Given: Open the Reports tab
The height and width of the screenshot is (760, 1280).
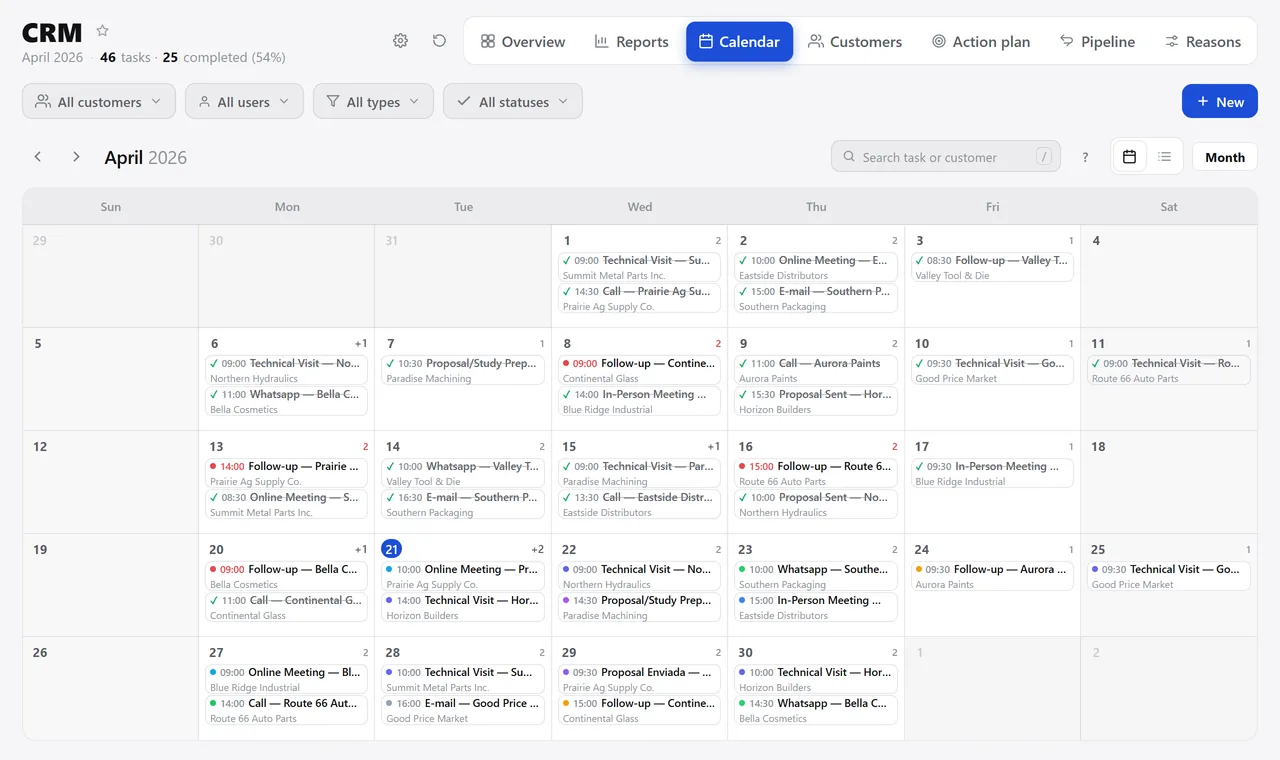Looking at the screenshot, I should click(x=631, y=42).
